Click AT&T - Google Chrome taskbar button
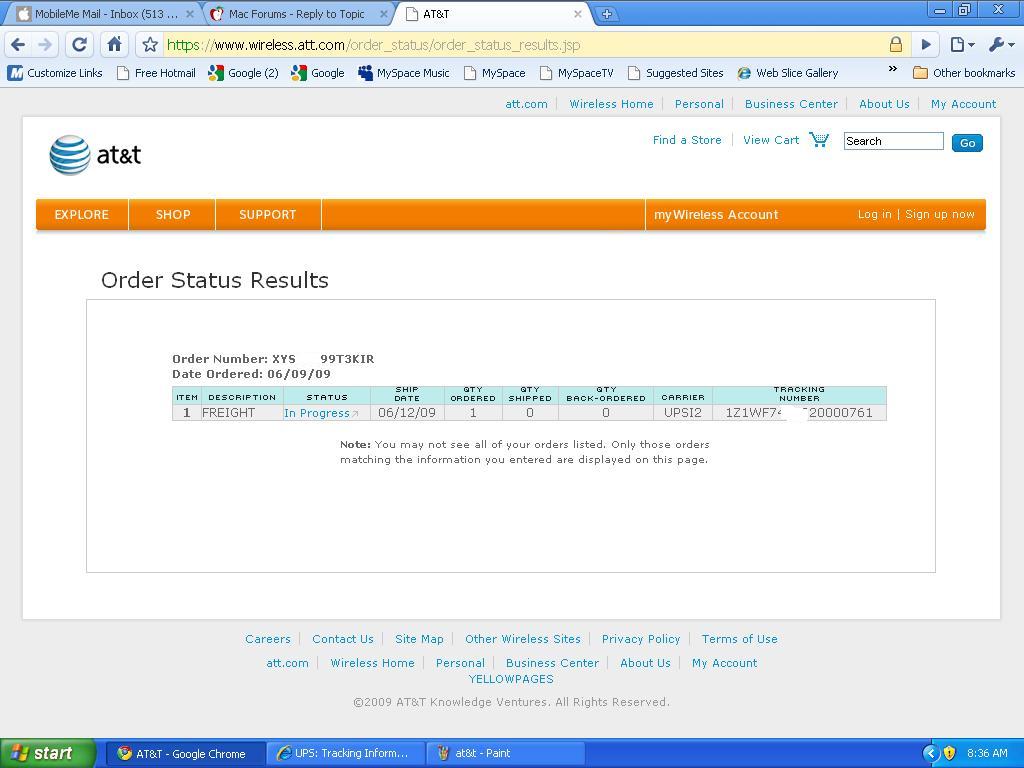This screenshot has width=1024, height=768. click(185, 753)
